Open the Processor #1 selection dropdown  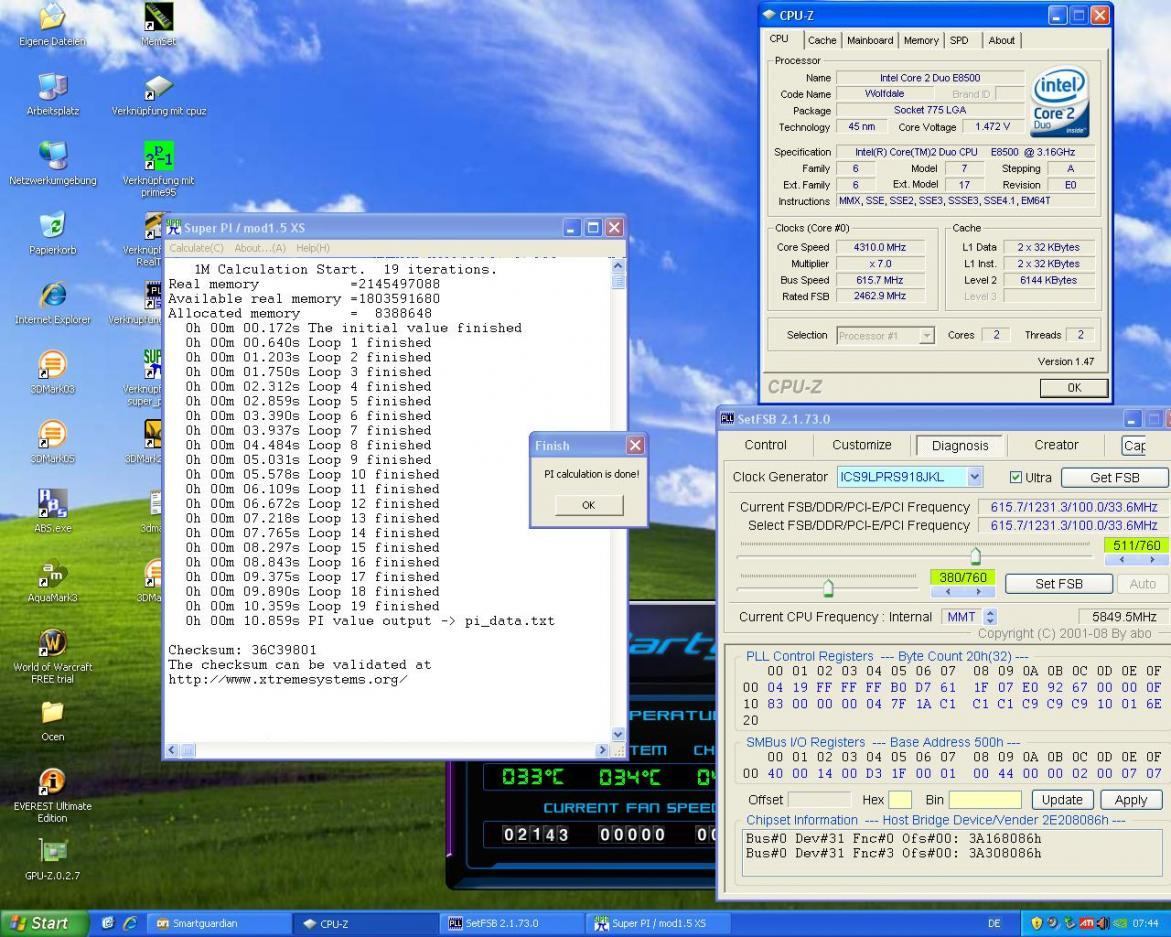point(926,336)
